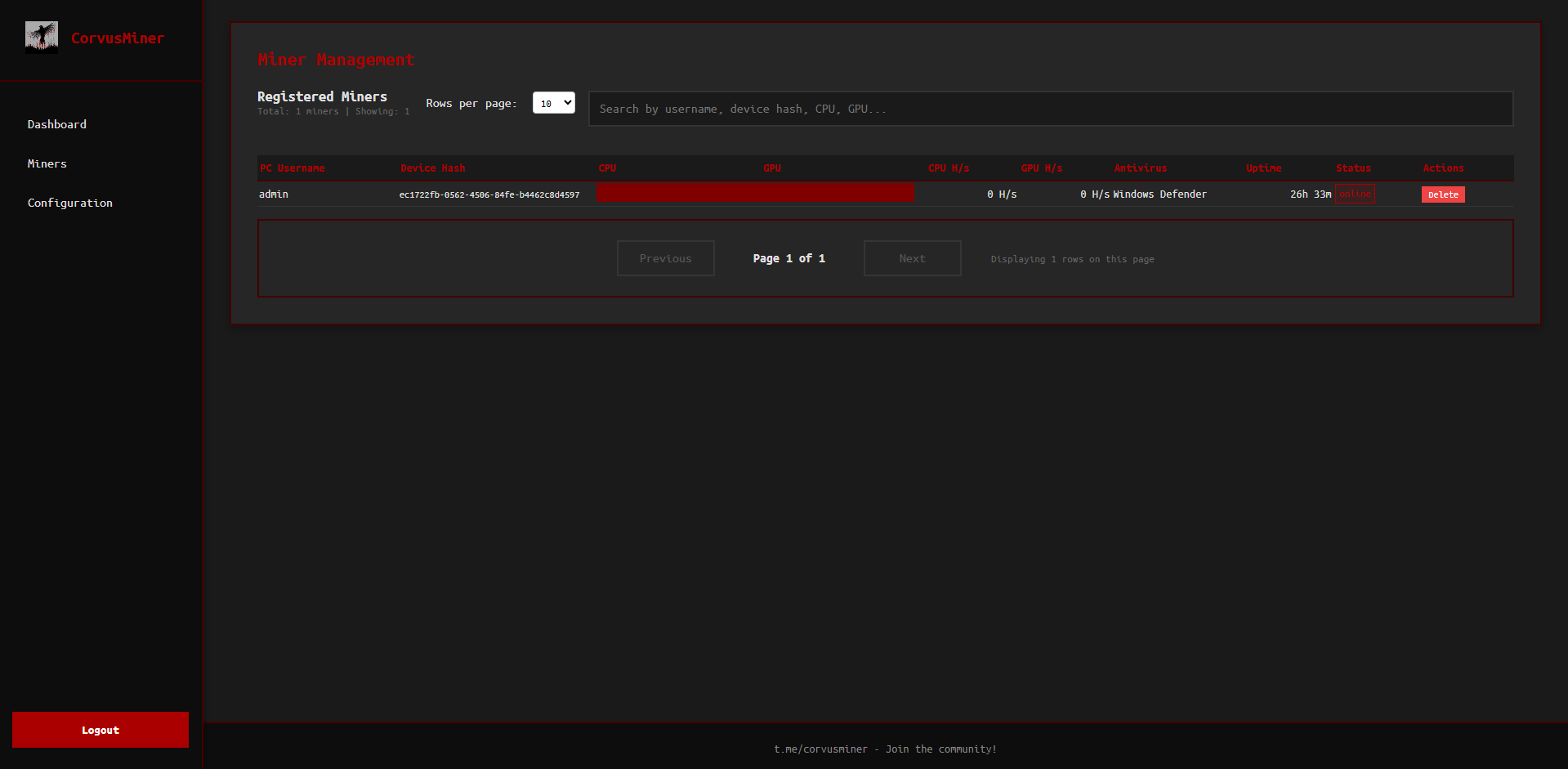1568x769 pixels.
Task: Click the Uptime column header
Action: pos(1264,168)
